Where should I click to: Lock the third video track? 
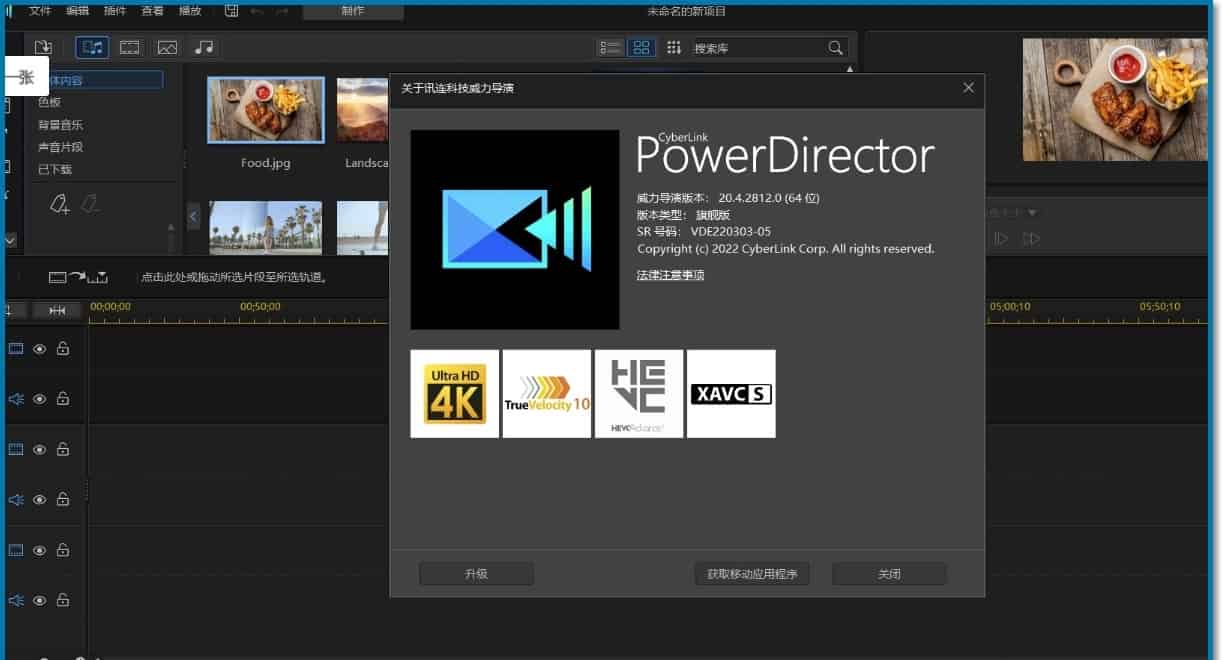63,550
